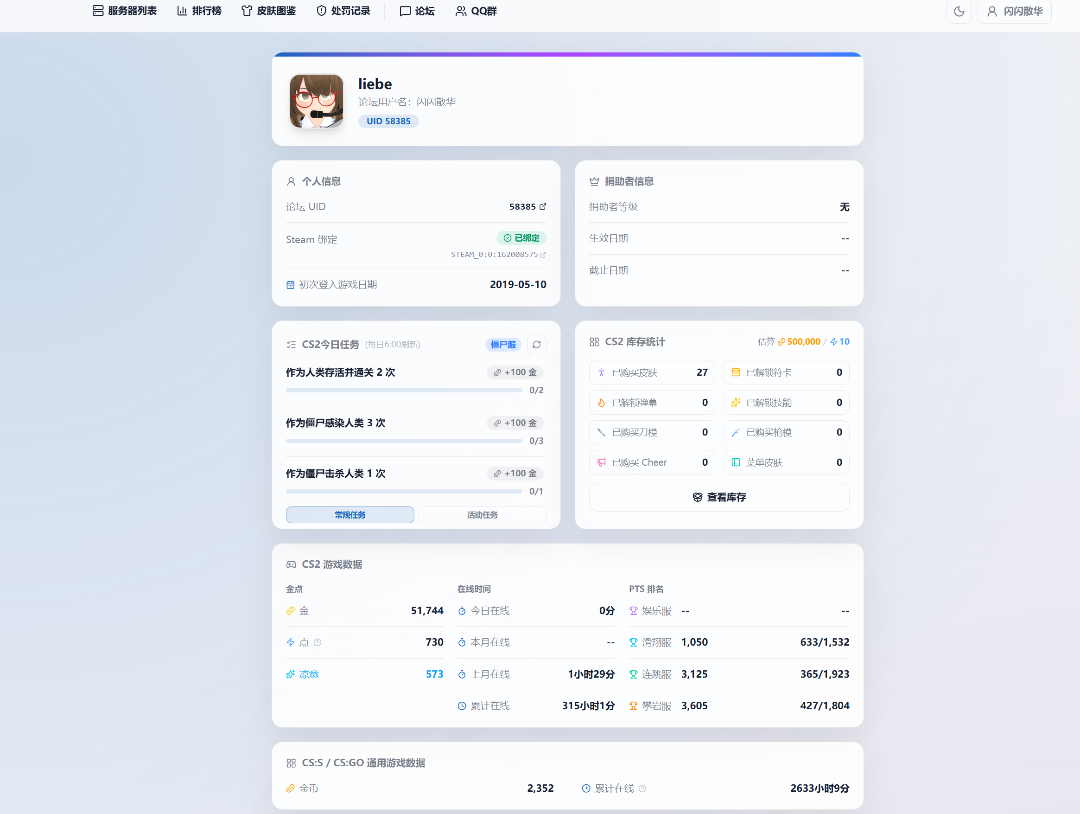Screen dimensions: 1080x814
Task: Click the +100 金 reward for 作为人类存活并通关
Action: point(515,373)
